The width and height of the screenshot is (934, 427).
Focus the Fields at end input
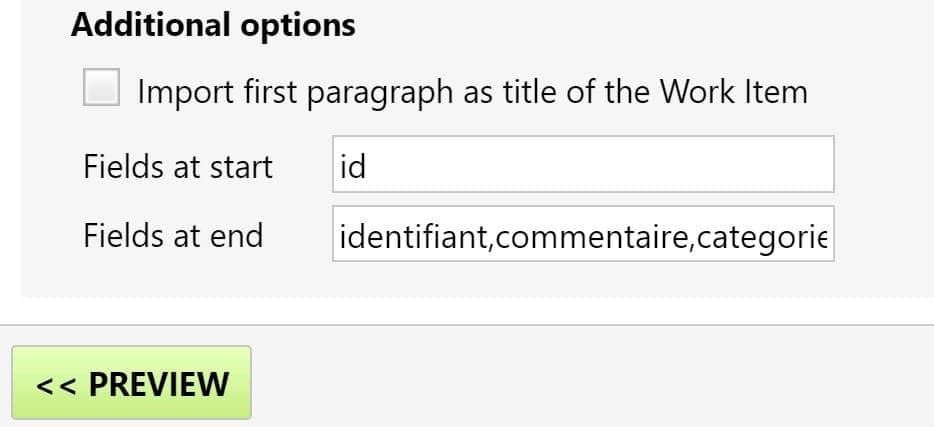click(x=582, y=235)
